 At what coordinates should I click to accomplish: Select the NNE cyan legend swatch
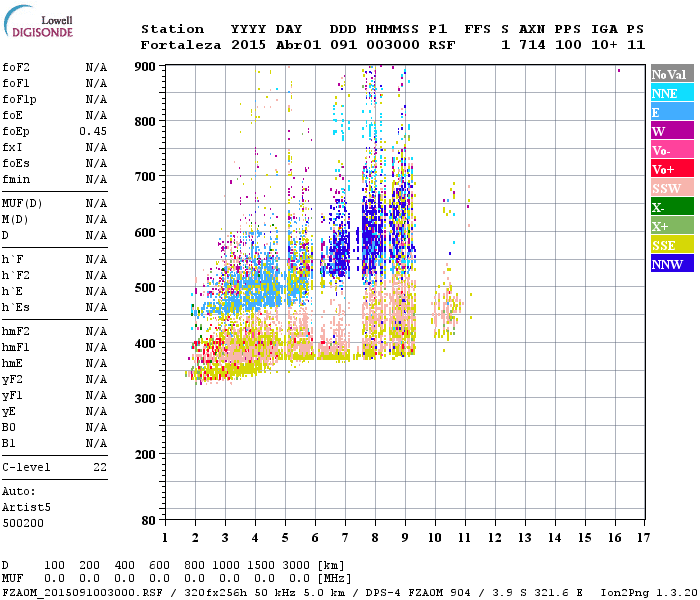point(672,93)
